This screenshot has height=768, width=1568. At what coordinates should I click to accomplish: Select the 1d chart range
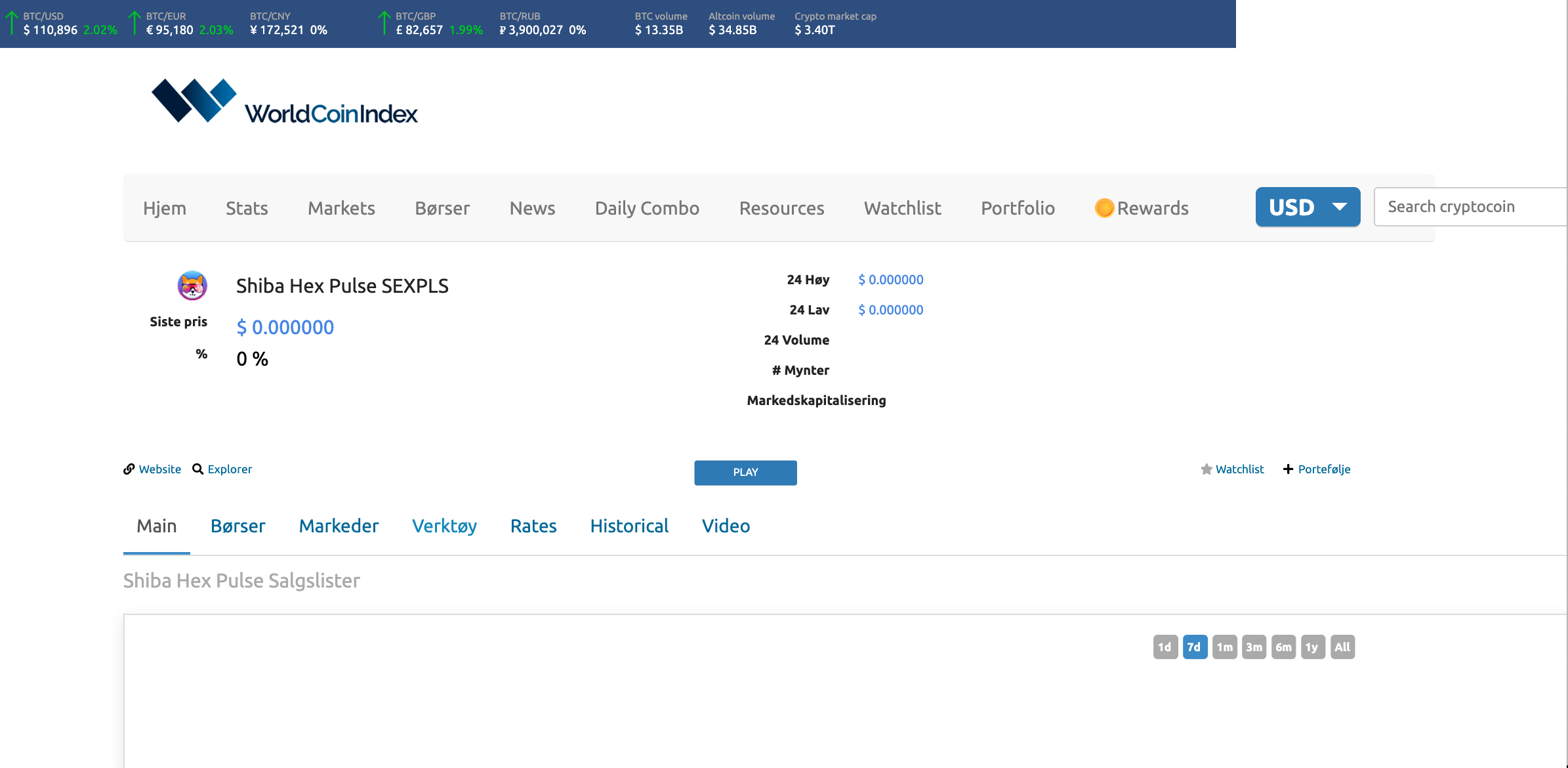[1165, 647]
